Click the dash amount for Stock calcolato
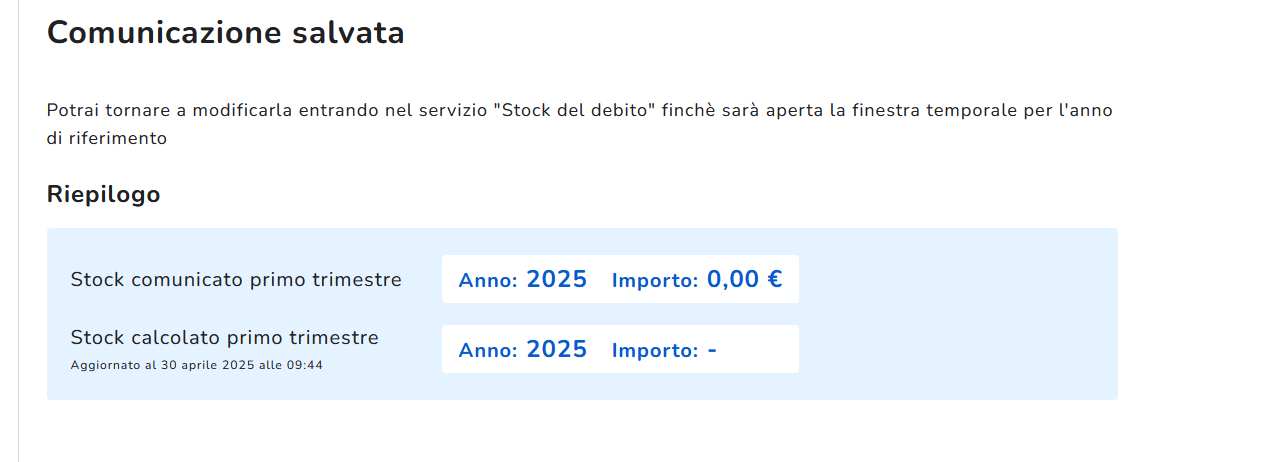1285x462 pixels. click(x=712, y=350)
